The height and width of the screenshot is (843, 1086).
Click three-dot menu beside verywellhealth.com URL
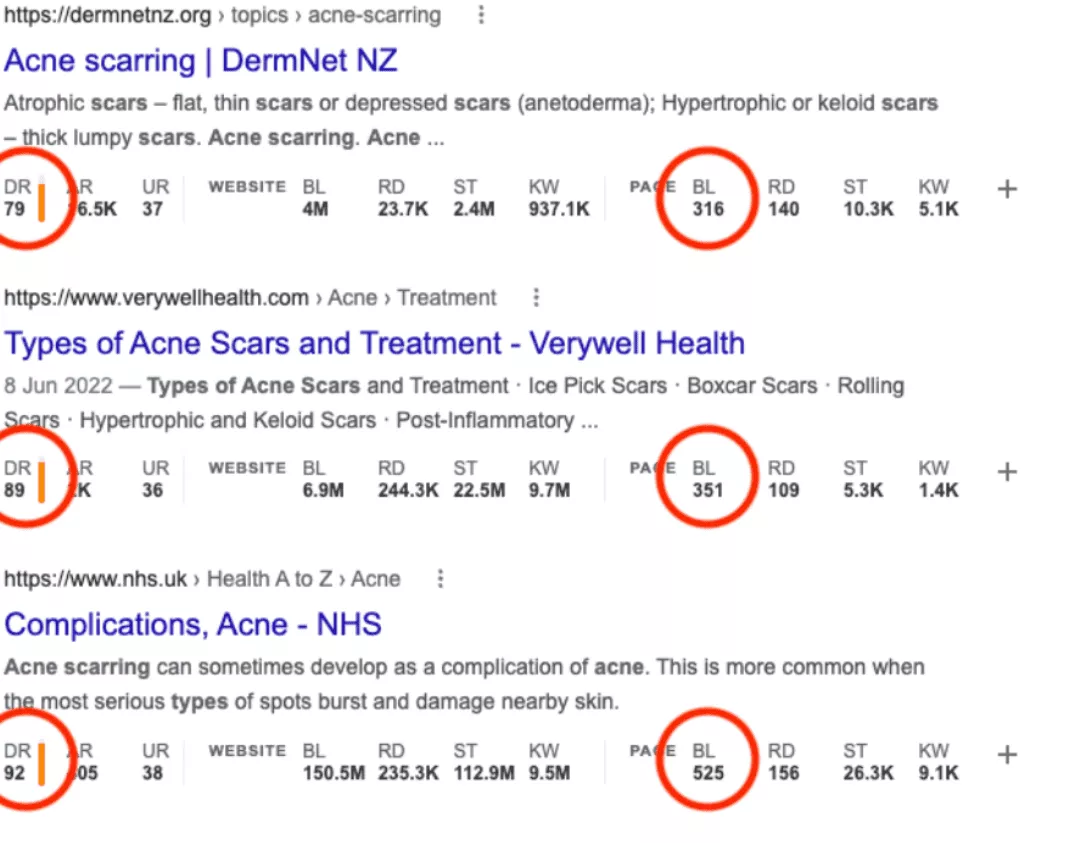(x=537, y=298)
